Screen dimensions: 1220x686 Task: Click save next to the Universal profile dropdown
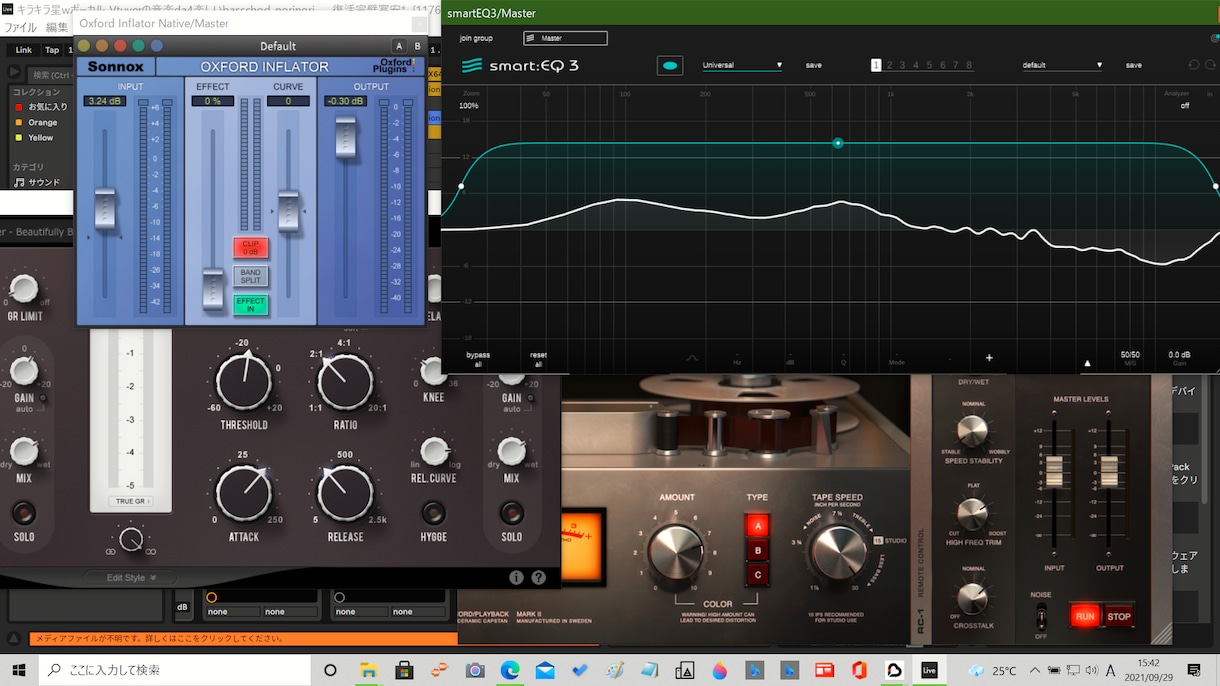[813, 65]
